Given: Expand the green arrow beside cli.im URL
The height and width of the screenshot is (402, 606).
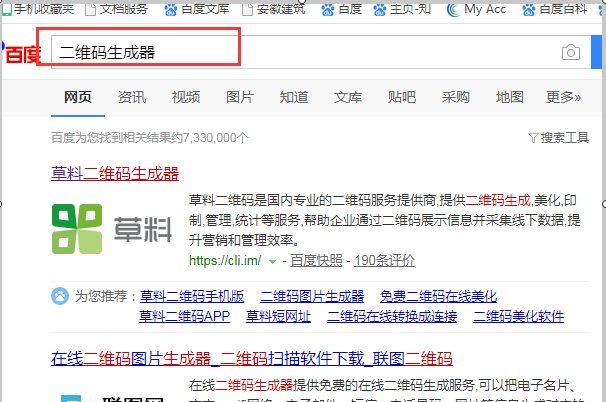Looking at the screenshot, I should point(272,262).
